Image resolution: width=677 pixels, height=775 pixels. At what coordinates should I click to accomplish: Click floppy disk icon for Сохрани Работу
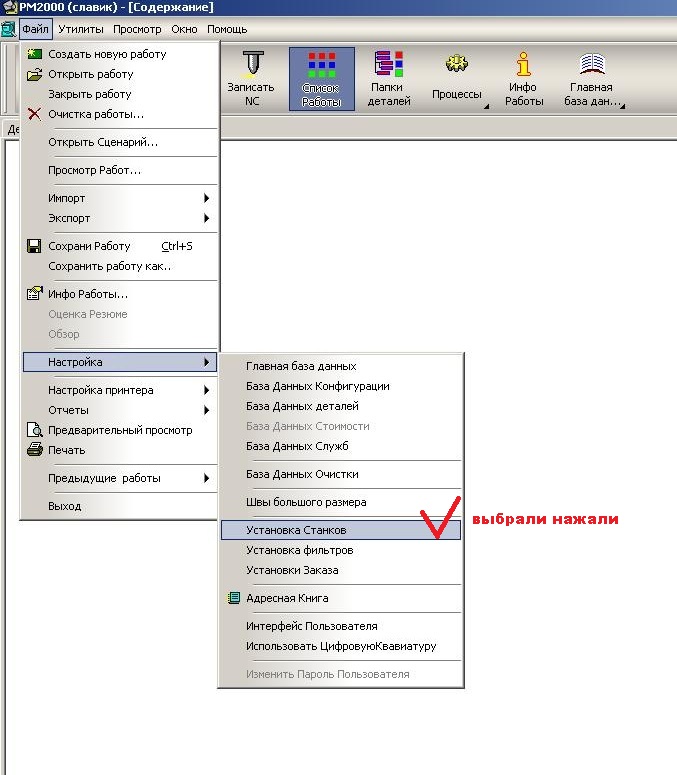tap(34, 246)
